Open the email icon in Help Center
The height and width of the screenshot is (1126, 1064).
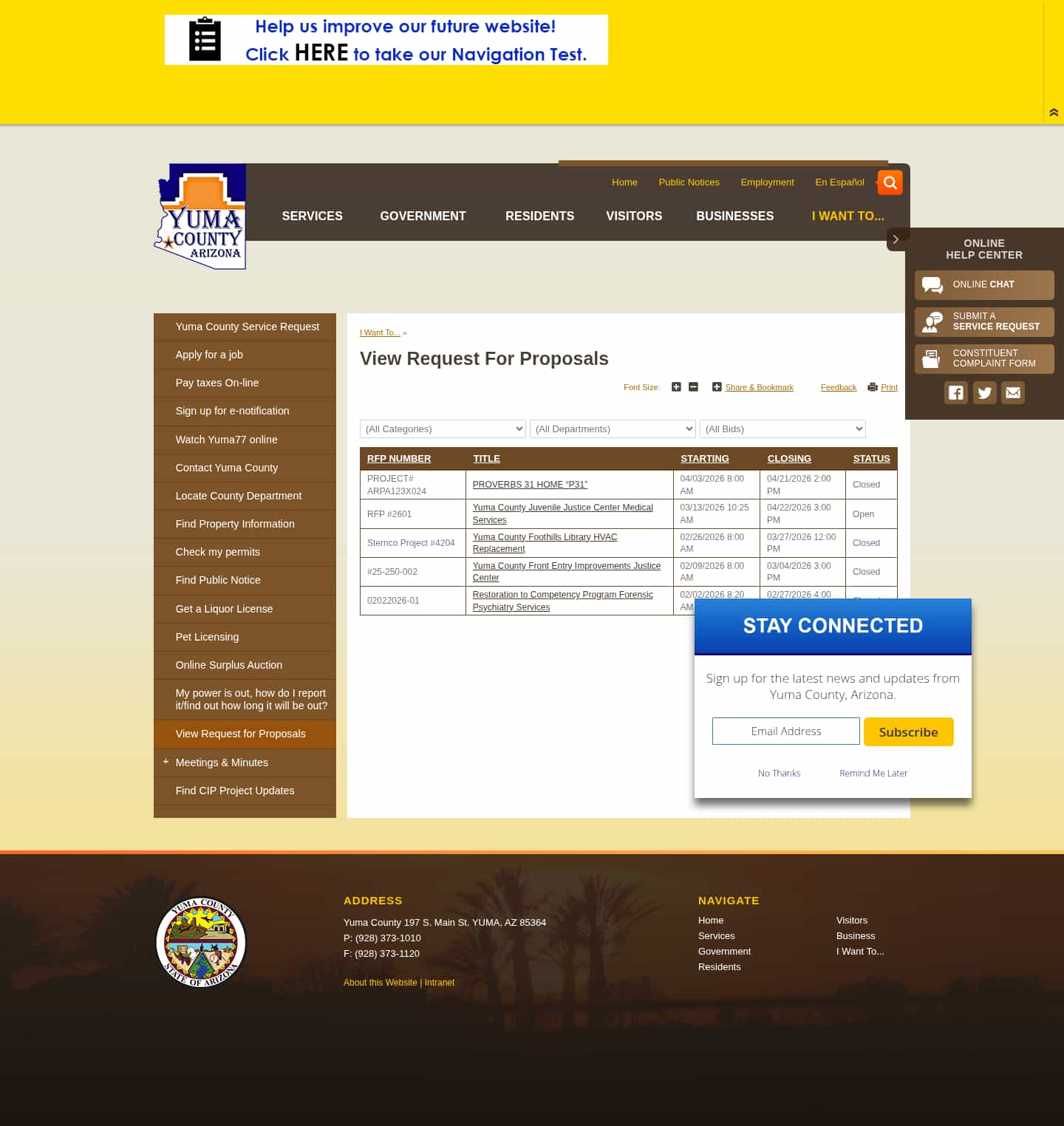coord(1012,392)
